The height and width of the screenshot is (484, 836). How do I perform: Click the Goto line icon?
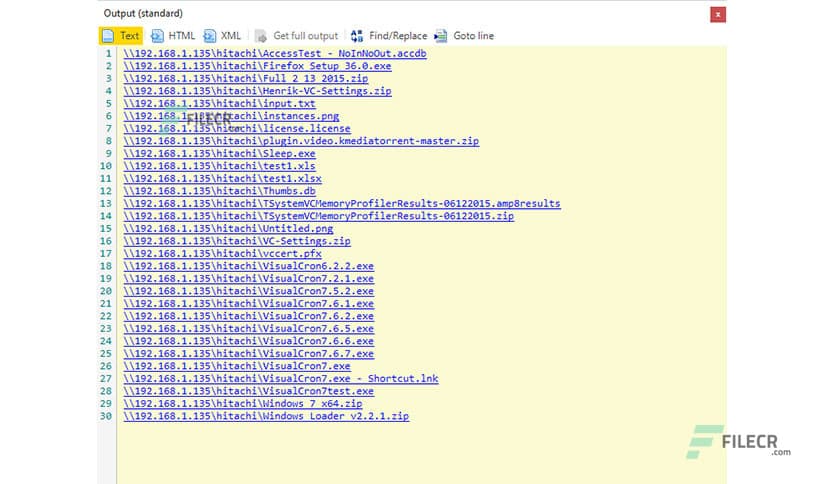click(x=440, y=36)
